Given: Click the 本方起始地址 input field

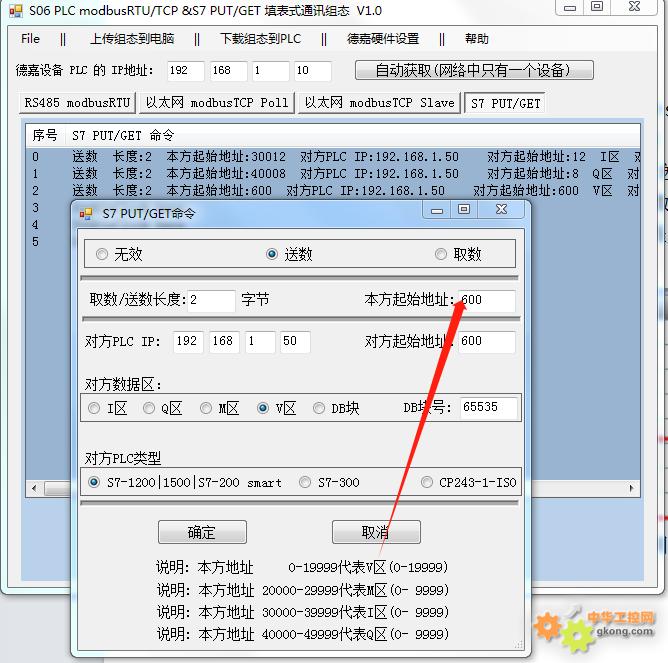Looking at the screenshot, I should pyautogui.click(x=486, y=300).
